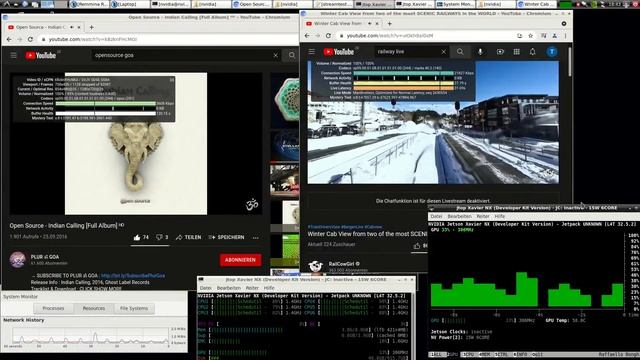Viewport: 640px width, 360px height.
Task: Open the blue account avatar in YouTube
Action: coord(552,52)
